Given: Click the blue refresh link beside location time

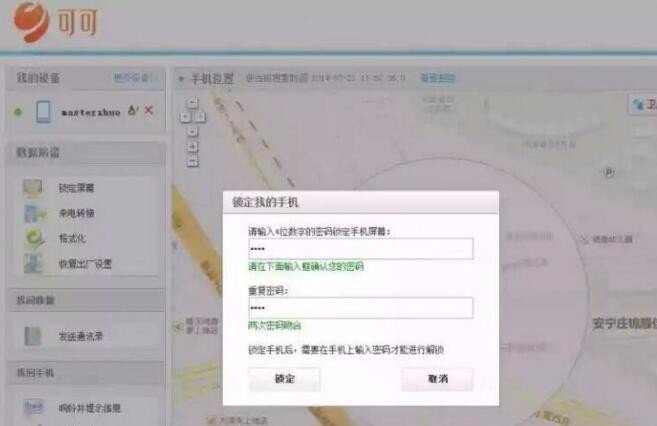Looking at the screenshot, I should (x=438, y=77).
